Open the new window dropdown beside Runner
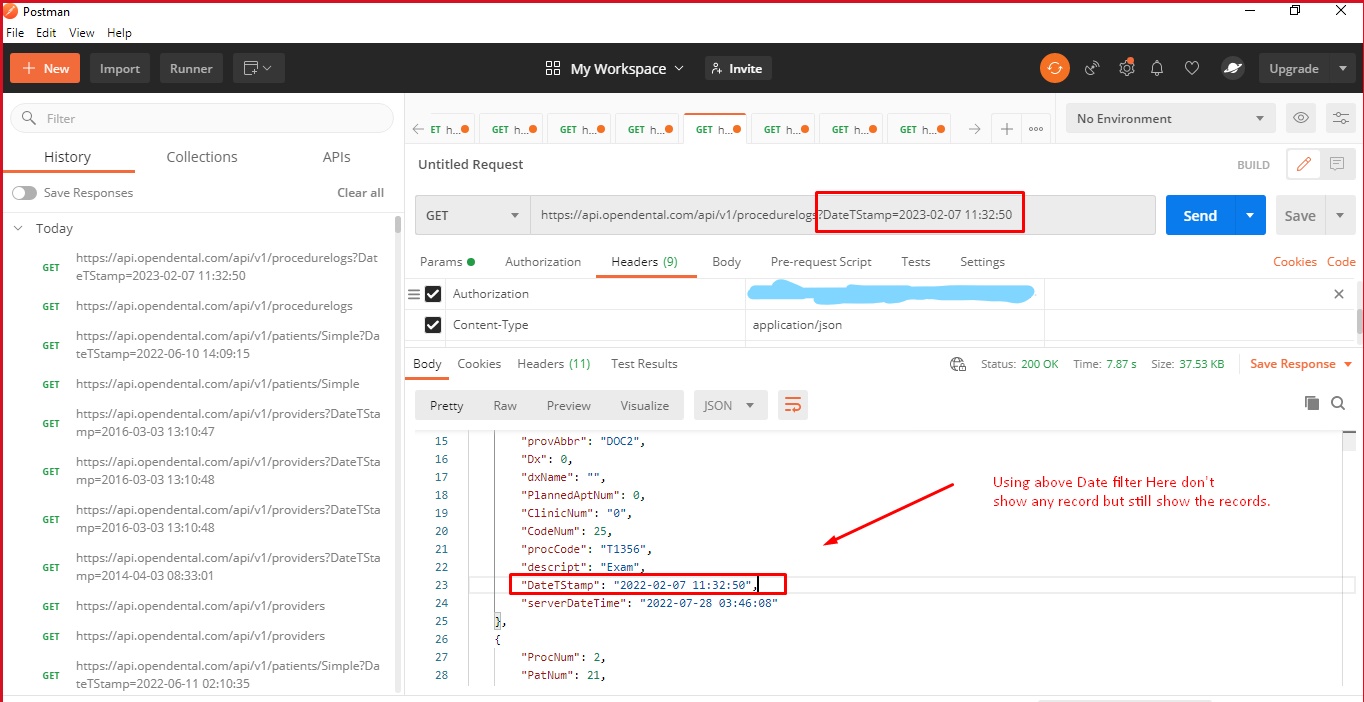The width and height of the screenshot is (1364, 702). [x=259, y=68]
